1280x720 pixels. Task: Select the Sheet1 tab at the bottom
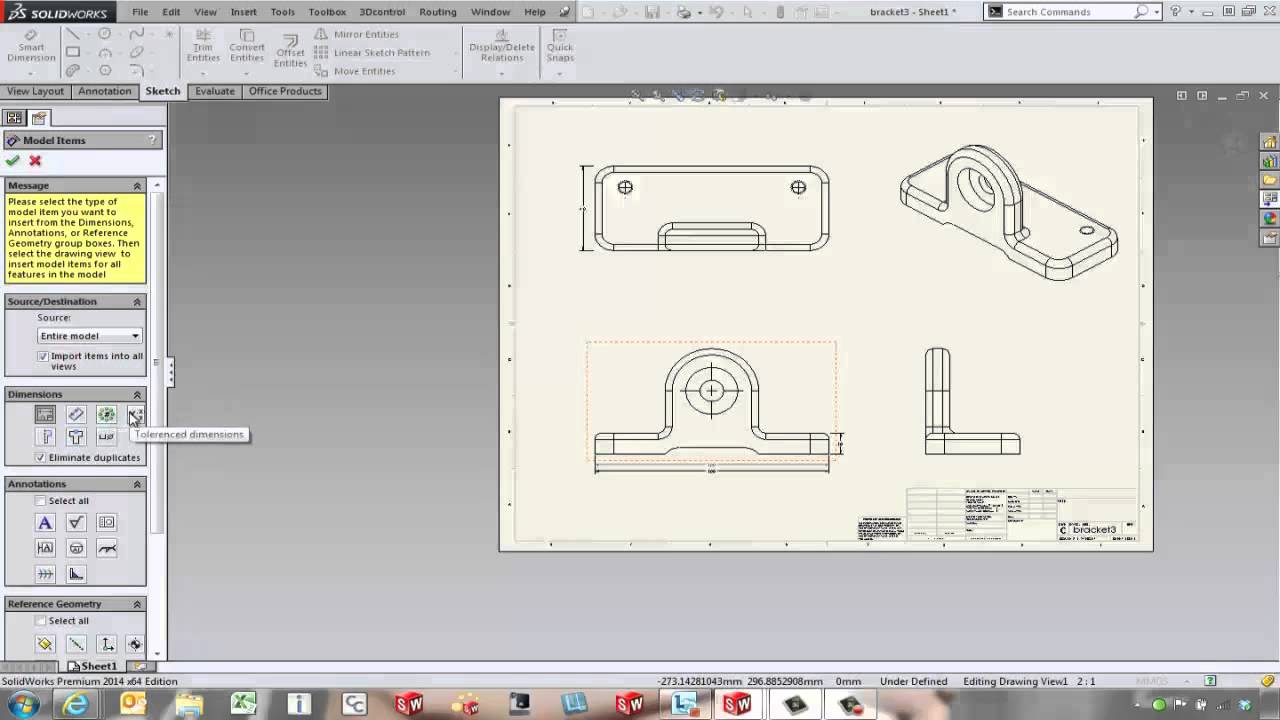point(96,665)
